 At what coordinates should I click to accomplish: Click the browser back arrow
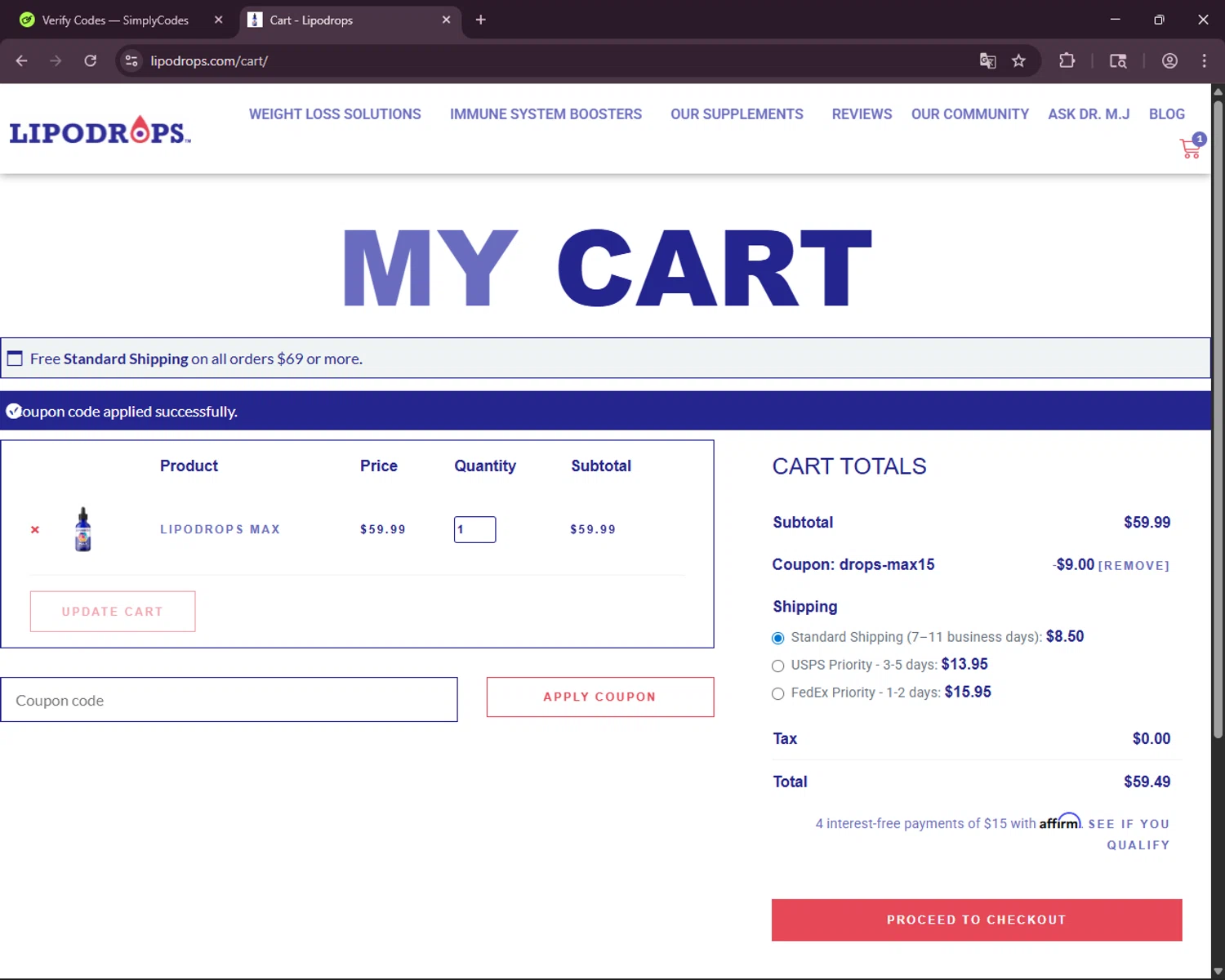click(x=22, y=60)
